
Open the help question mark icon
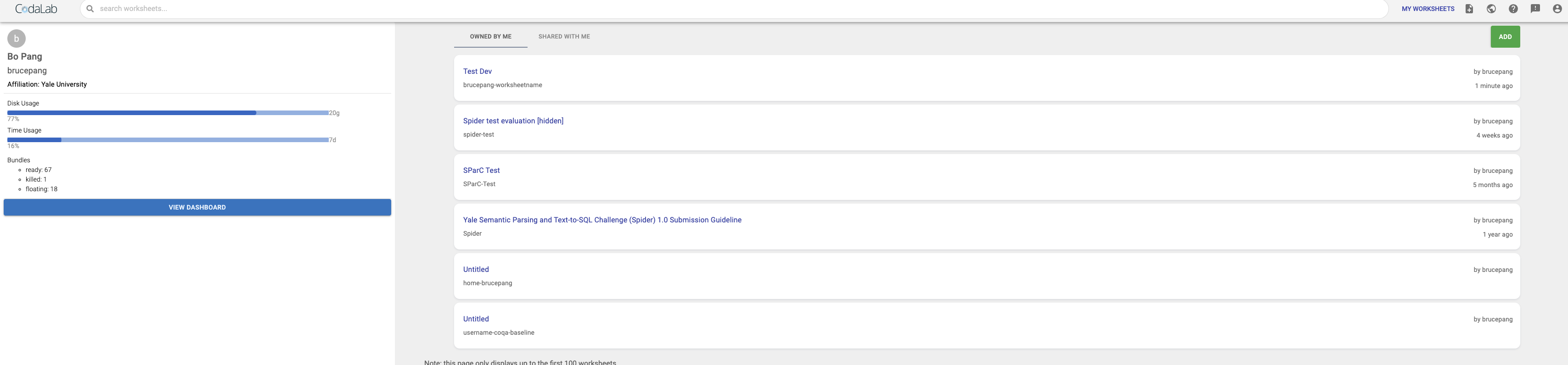point(1513,9)
